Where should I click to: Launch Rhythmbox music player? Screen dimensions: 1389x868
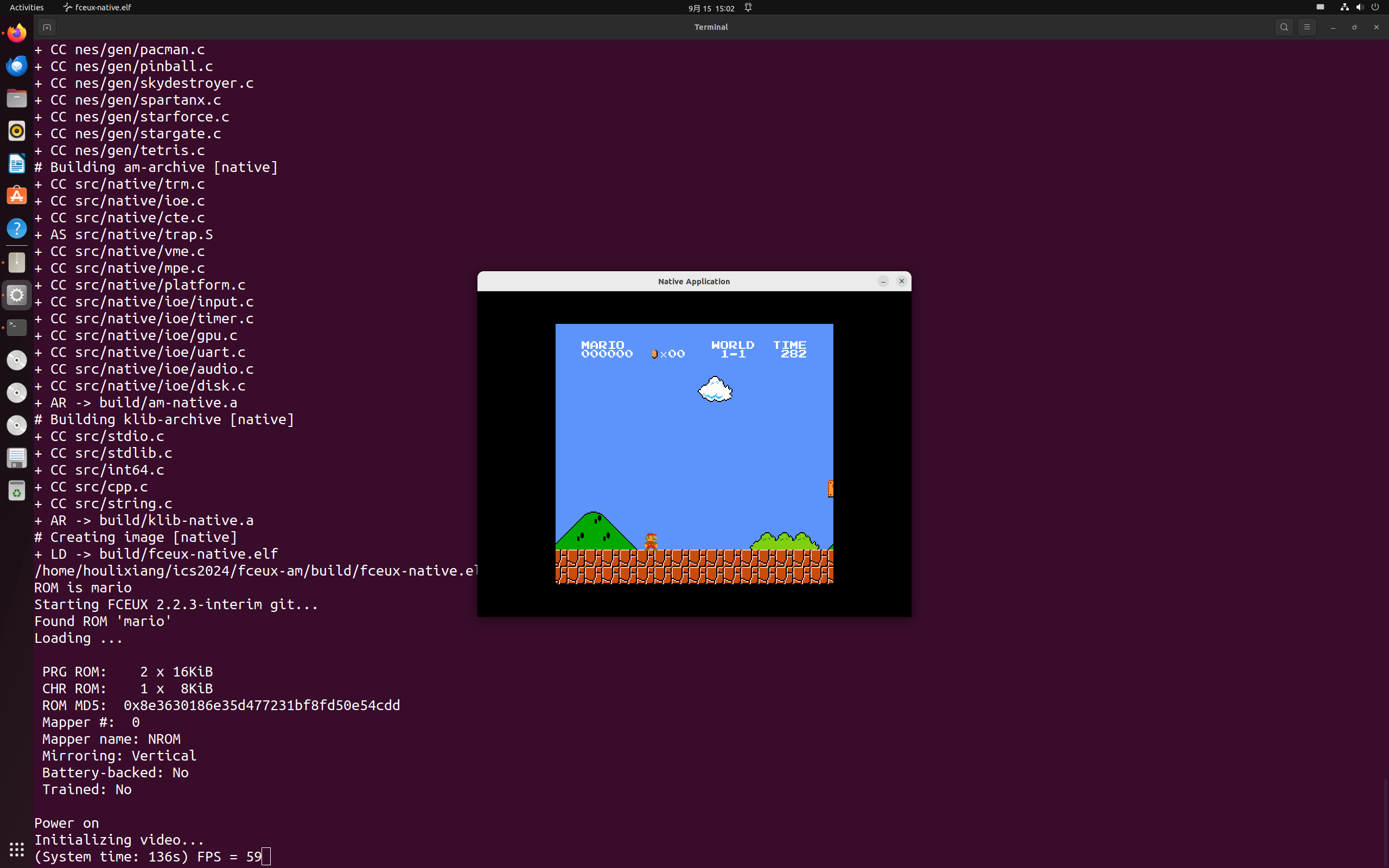pyautogui.click(x=17, y=131)
